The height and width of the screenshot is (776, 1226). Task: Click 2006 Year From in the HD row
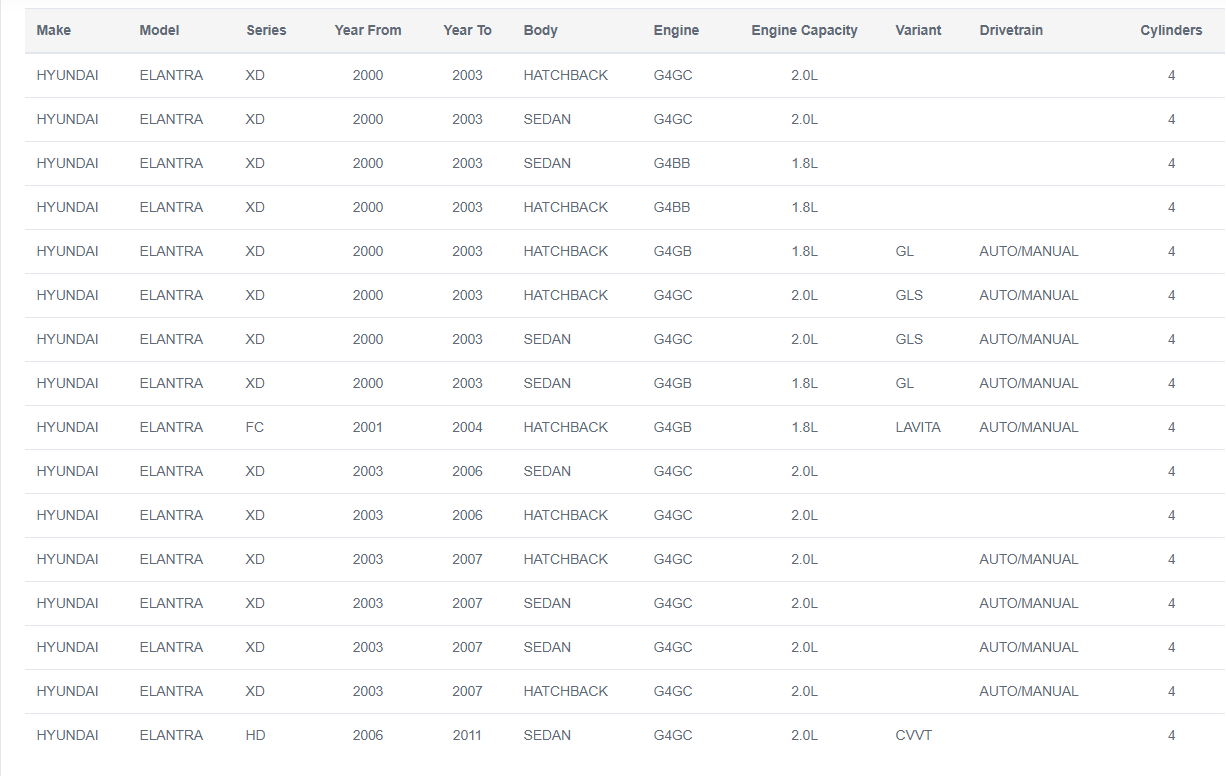(367, 735)
